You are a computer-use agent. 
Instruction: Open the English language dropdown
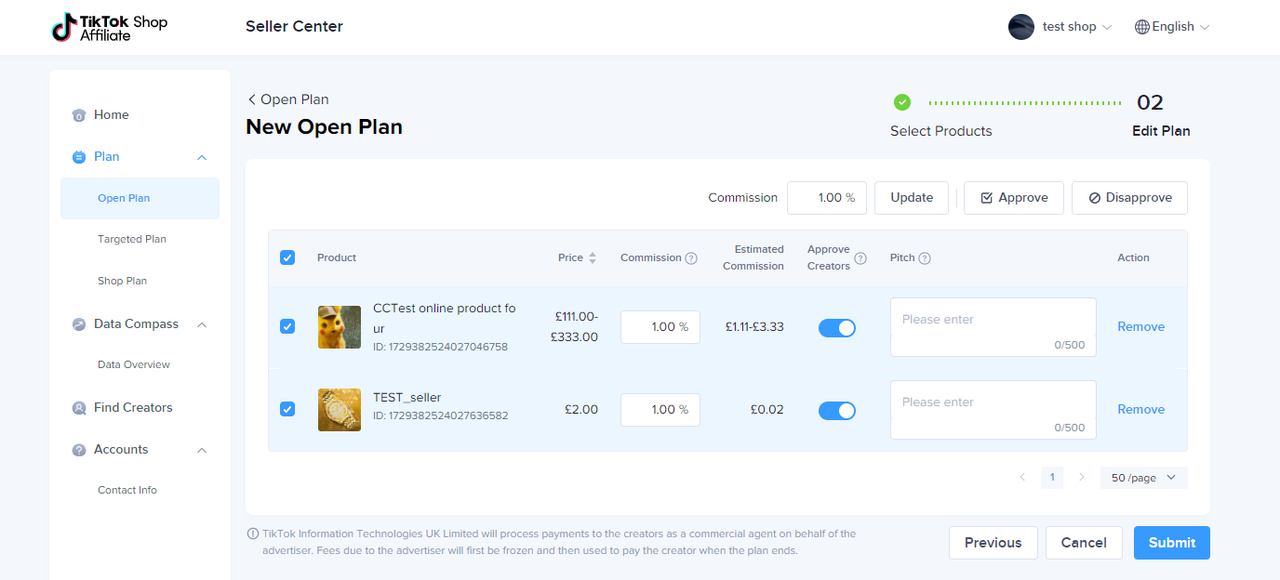(1172, 27)
